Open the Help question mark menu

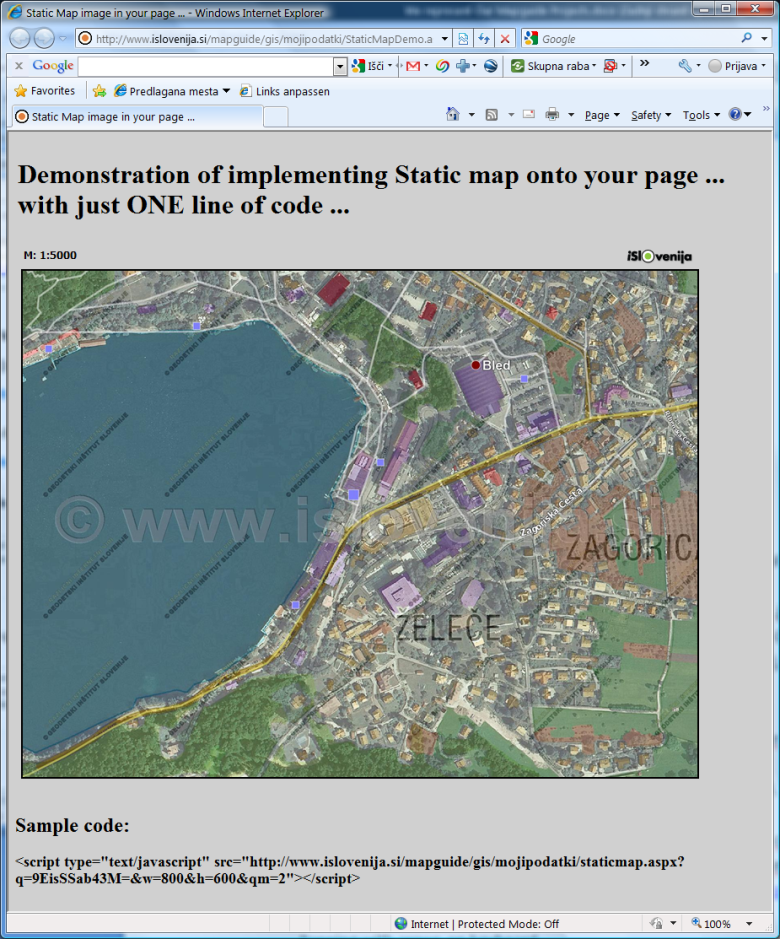(x=740, y=114)
